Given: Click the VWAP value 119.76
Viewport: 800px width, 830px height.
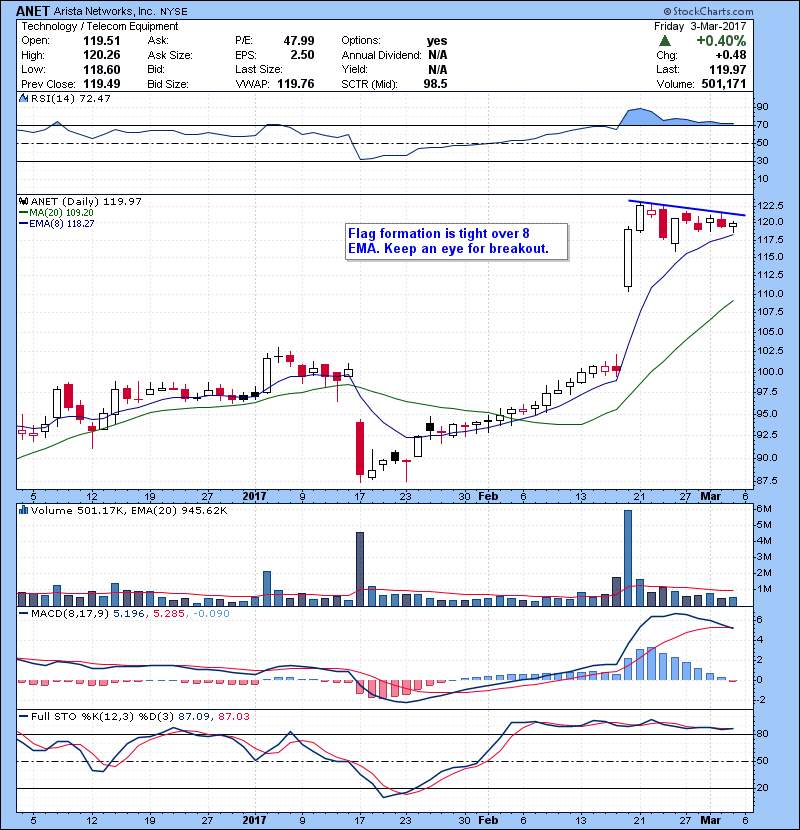Looking at the screenshot, I should 295,84.
